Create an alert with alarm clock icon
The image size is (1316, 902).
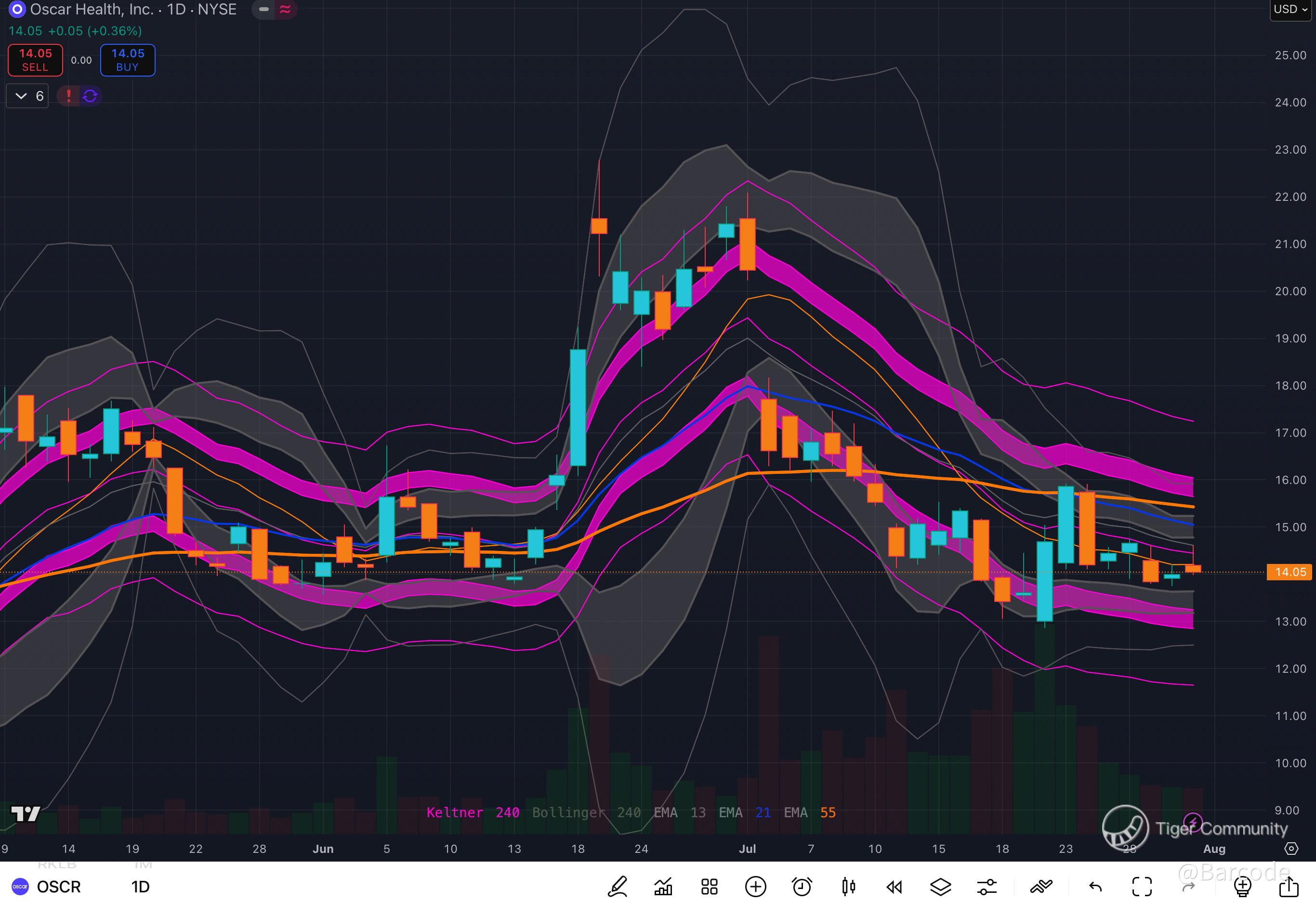coord(802,886)
